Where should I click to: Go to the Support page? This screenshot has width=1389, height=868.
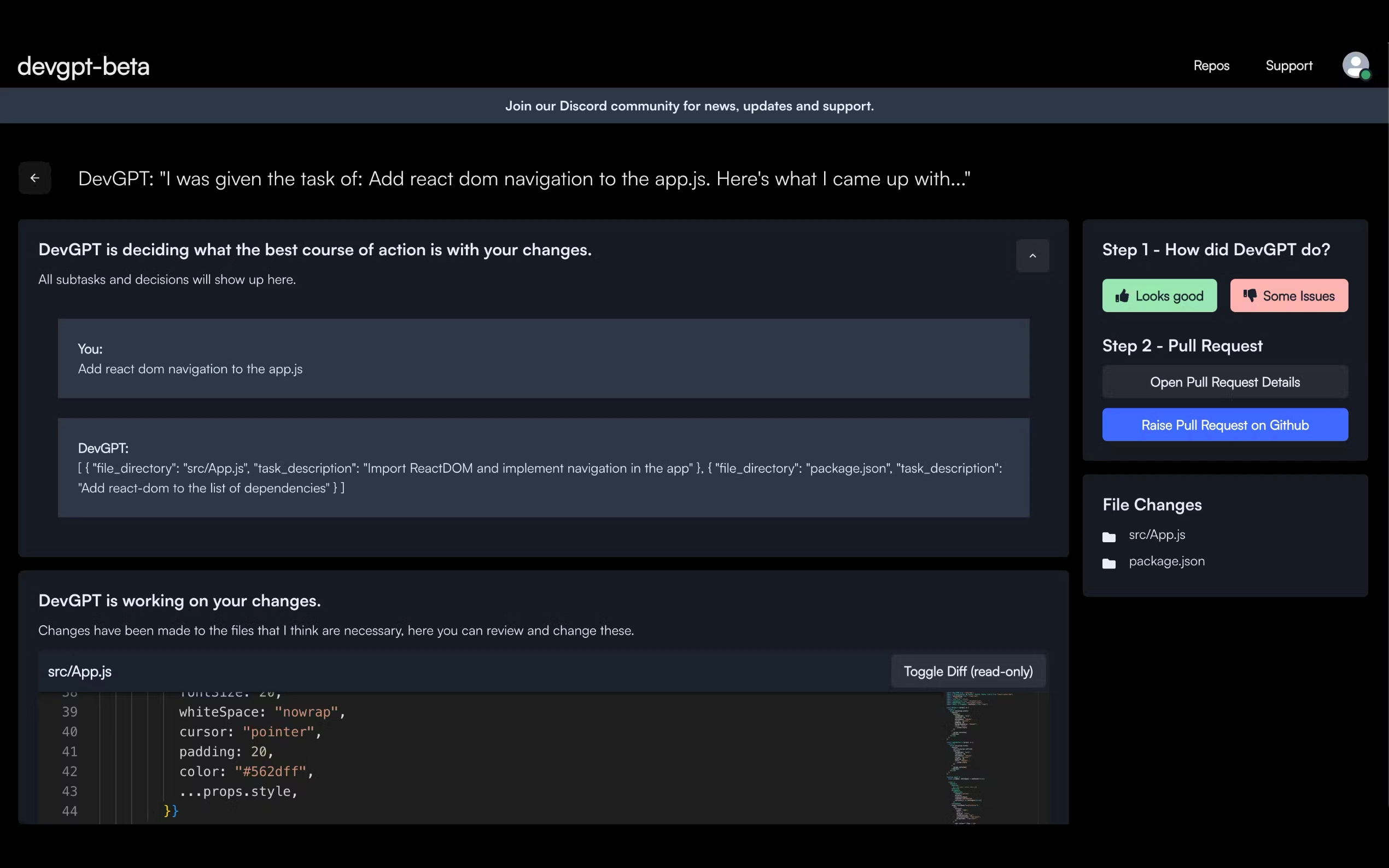pyautogui.click(x=1288, y=66)
